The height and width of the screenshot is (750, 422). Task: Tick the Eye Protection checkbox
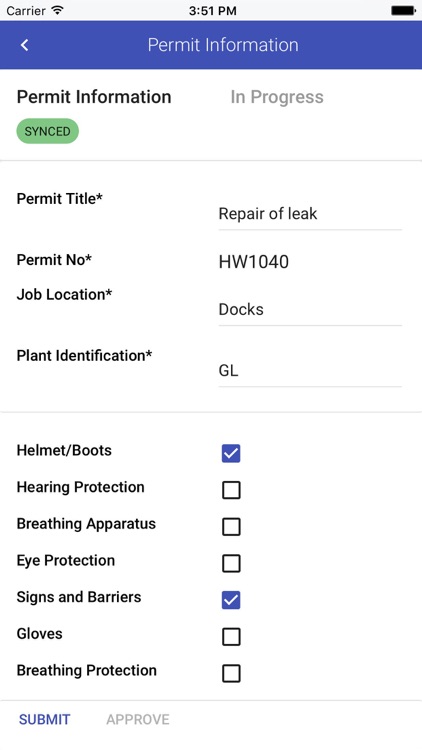coord(231,563)
